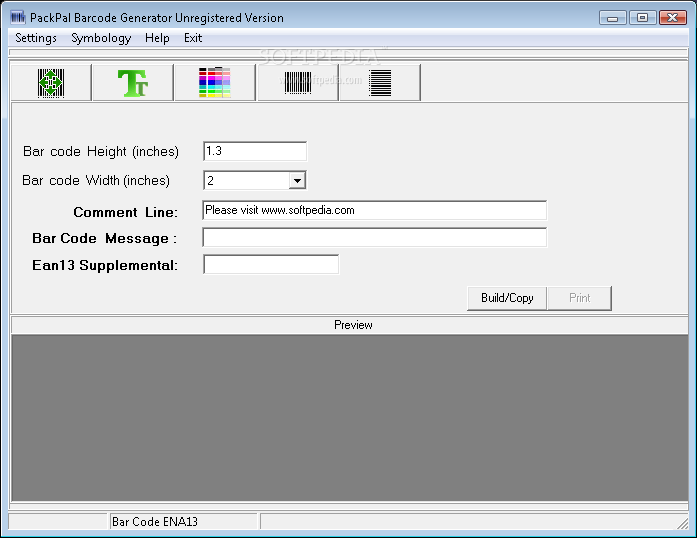Image resolution: width=697 pixels, height=538 pixels.
Task: Open the font settings icon with green T
Action: [x=133, y=83]
